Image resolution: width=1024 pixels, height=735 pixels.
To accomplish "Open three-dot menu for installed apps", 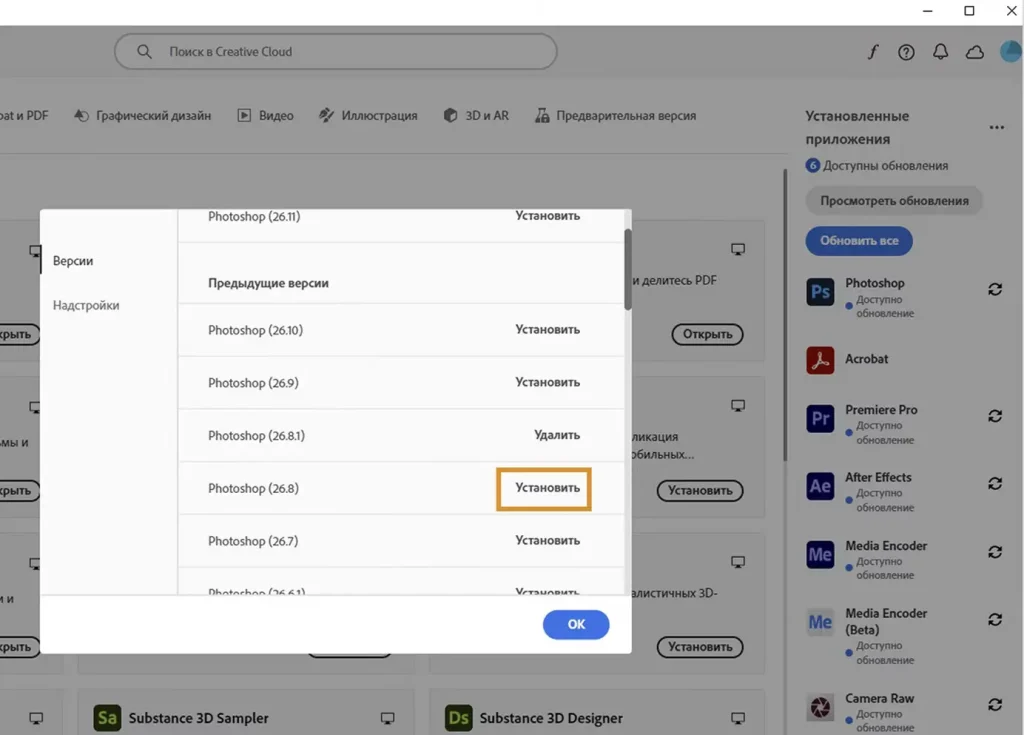I will pos(996,128).
